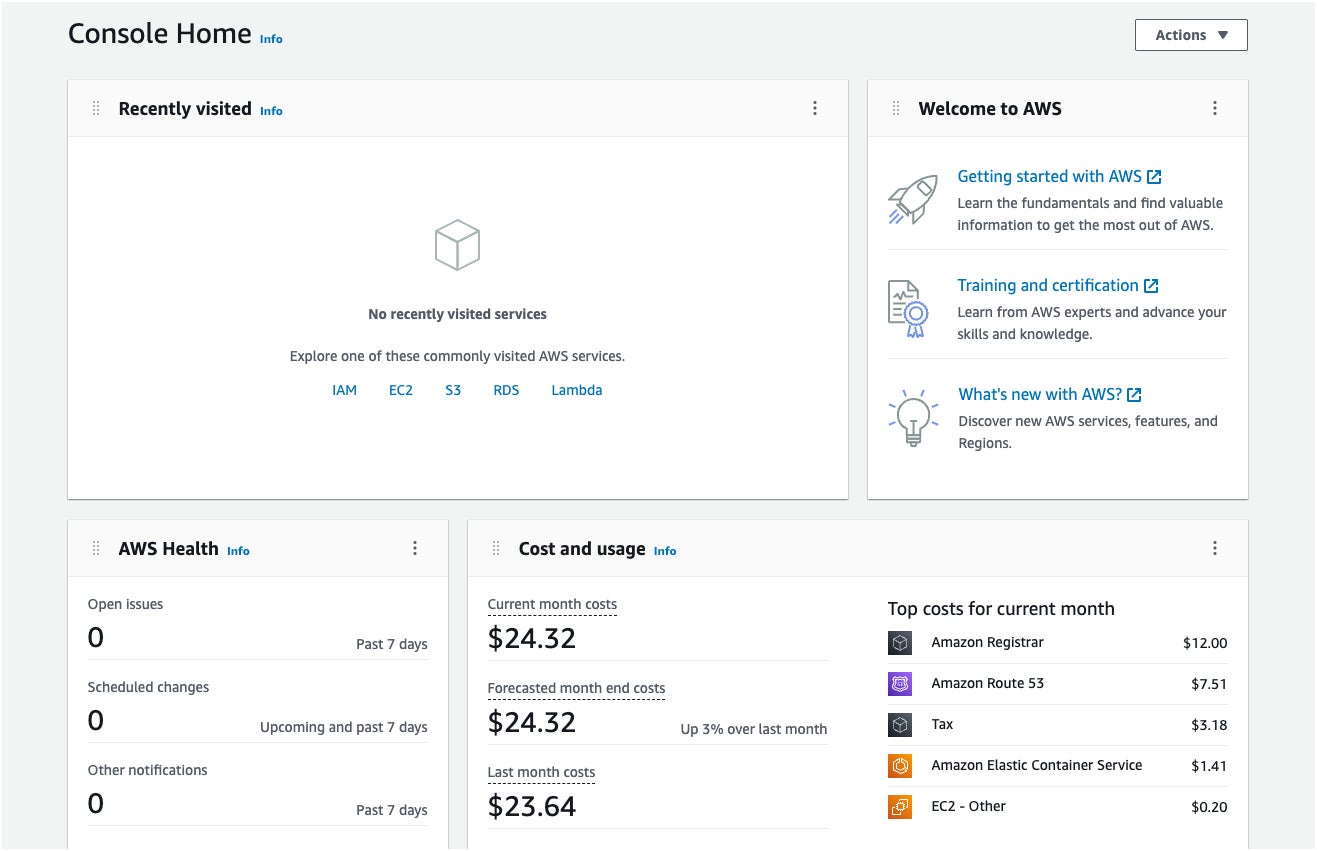The height and width of the screenshot is (851, 1317).
Task: Open the IAM service link
Action: click(344, 390)
